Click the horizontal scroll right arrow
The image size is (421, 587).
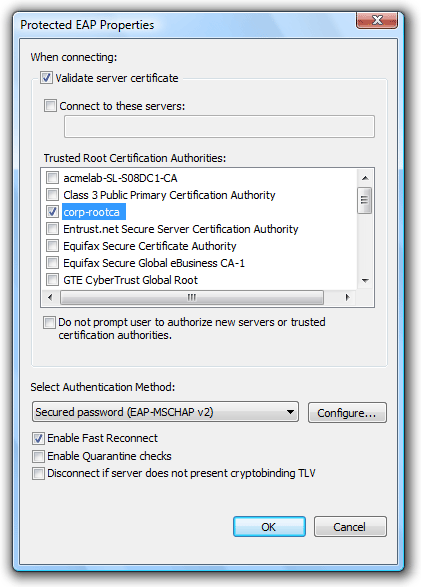348,297
